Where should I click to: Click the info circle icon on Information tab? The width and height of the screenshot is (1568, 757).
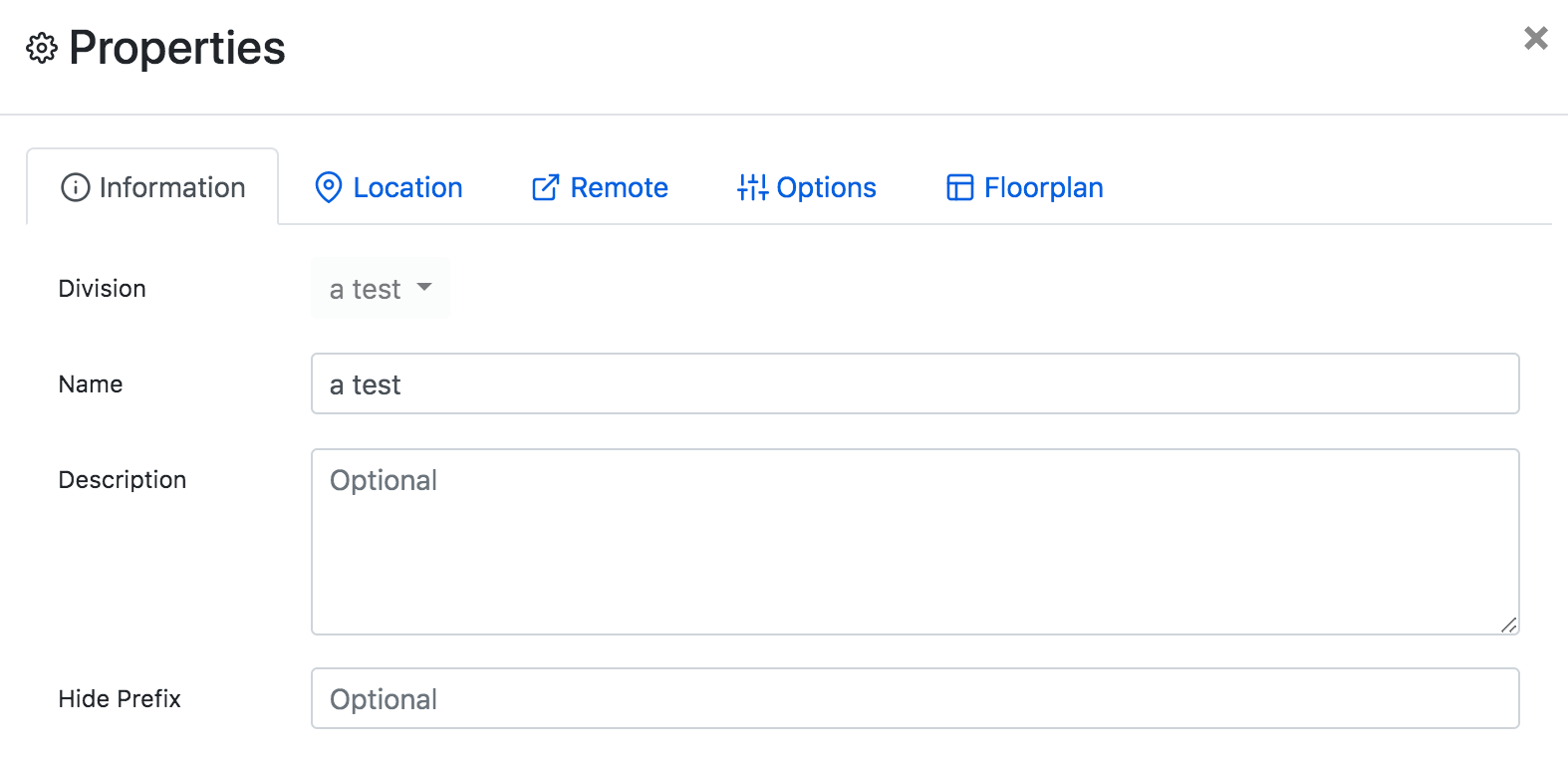75,187
